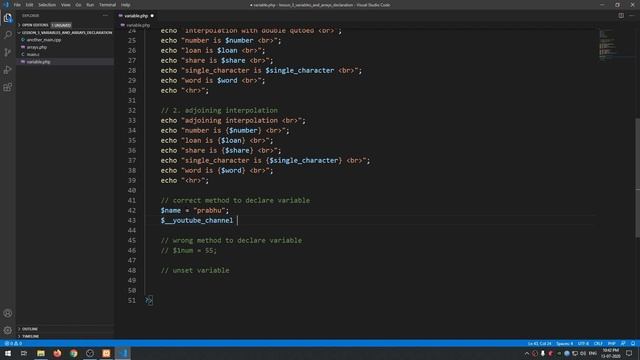Open Run and Debug view
The height and width of the screenshot is (360, 640).
coord(8,70)
